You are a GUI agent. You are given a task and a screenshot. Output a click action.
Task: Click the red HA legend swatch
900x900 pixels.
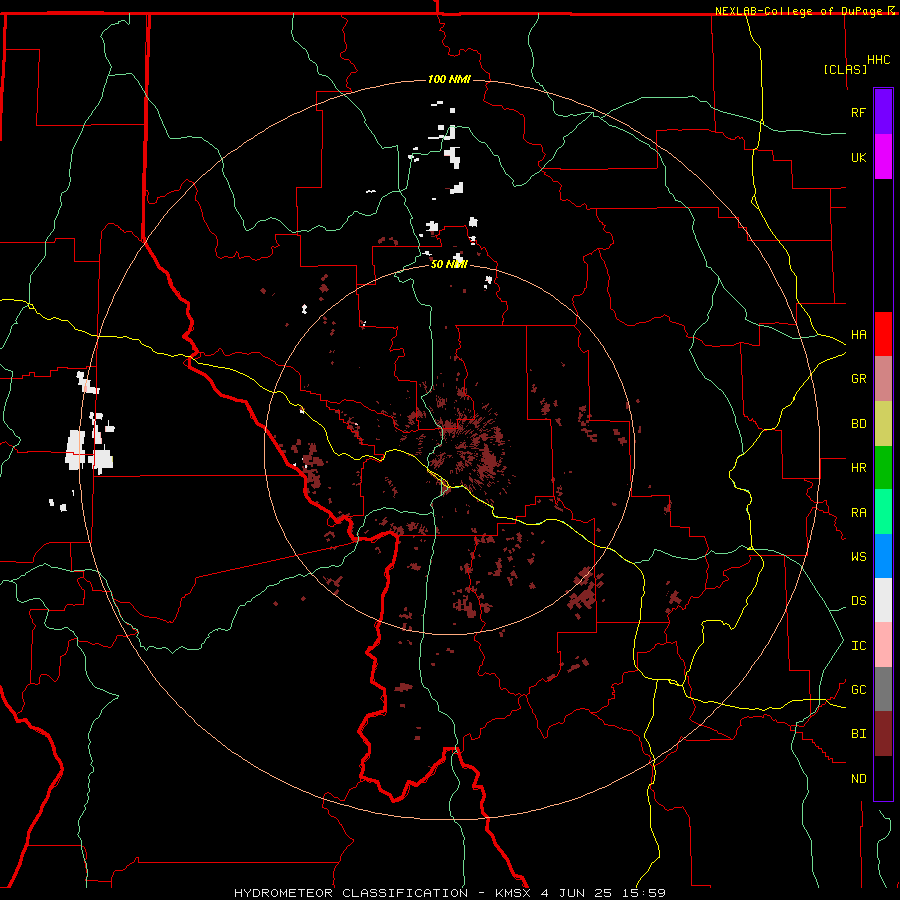point(883,334)
